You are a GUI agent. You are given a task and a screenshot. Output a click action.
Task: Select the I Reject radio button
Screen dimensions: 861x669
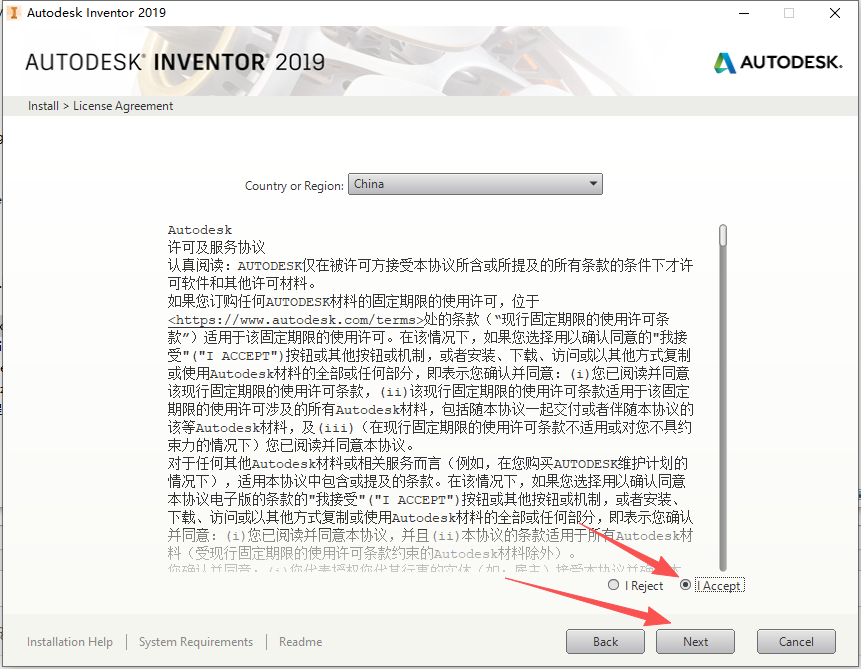pos(612,585)
